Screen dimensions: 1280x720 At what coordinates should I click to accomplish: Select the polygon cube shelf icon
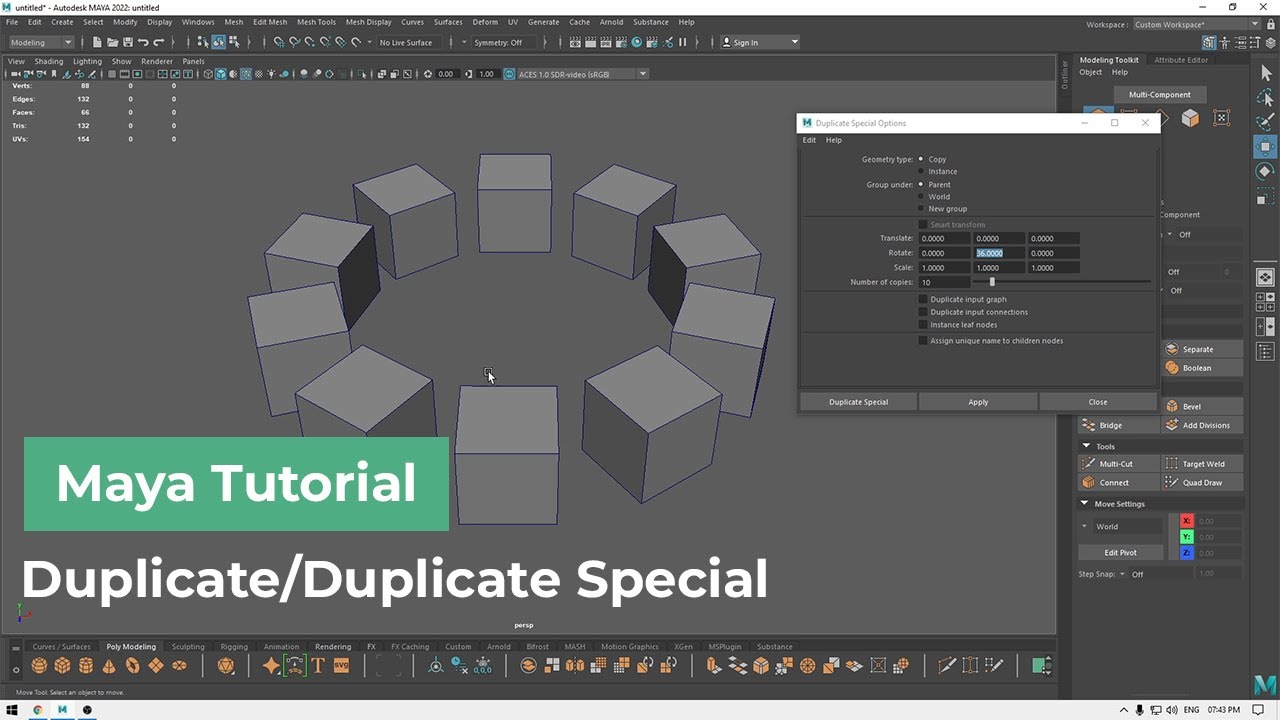tap(62, 665)
